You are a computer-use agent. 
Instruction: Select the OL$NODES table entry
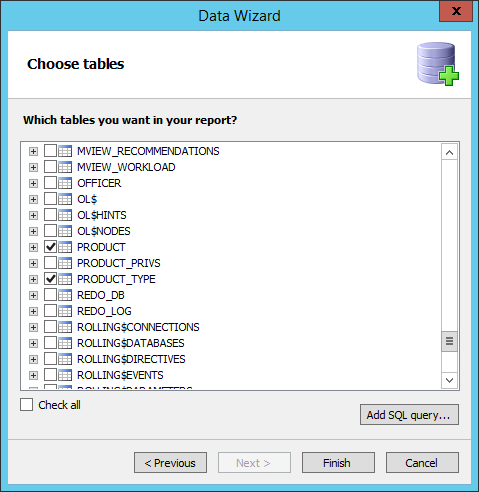pos(104,231)
